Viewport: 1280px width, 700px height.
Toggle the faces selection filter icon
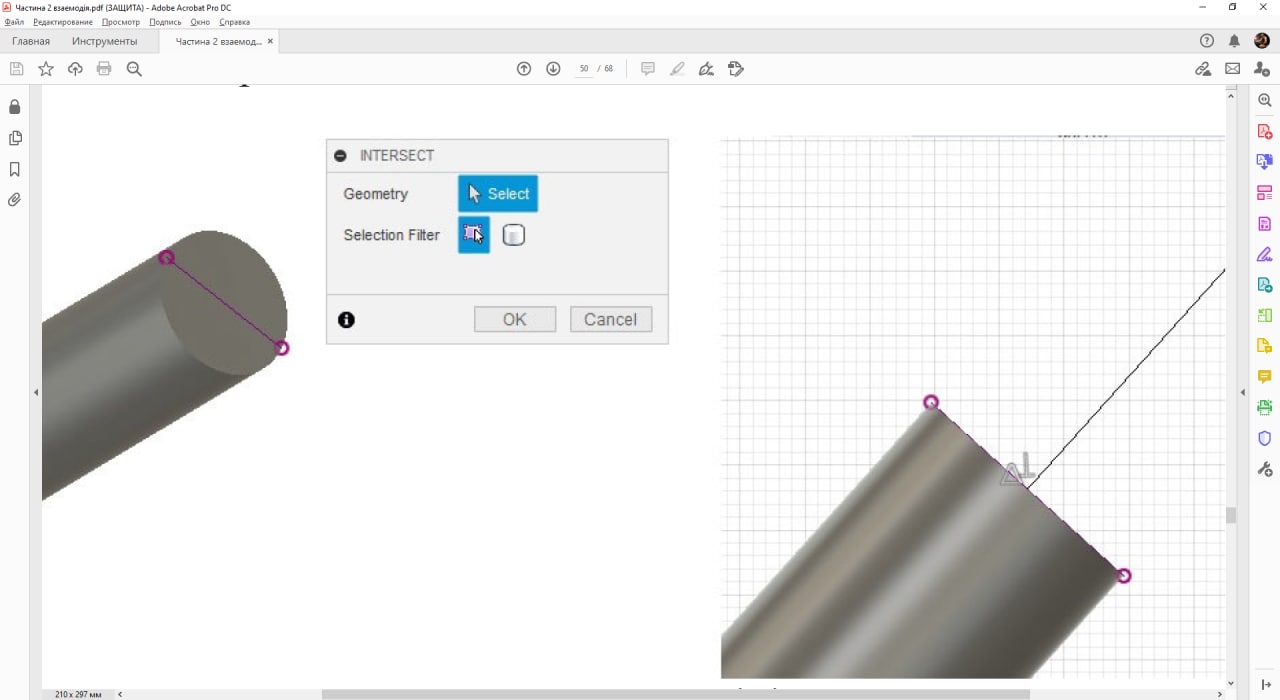[474, 235]
